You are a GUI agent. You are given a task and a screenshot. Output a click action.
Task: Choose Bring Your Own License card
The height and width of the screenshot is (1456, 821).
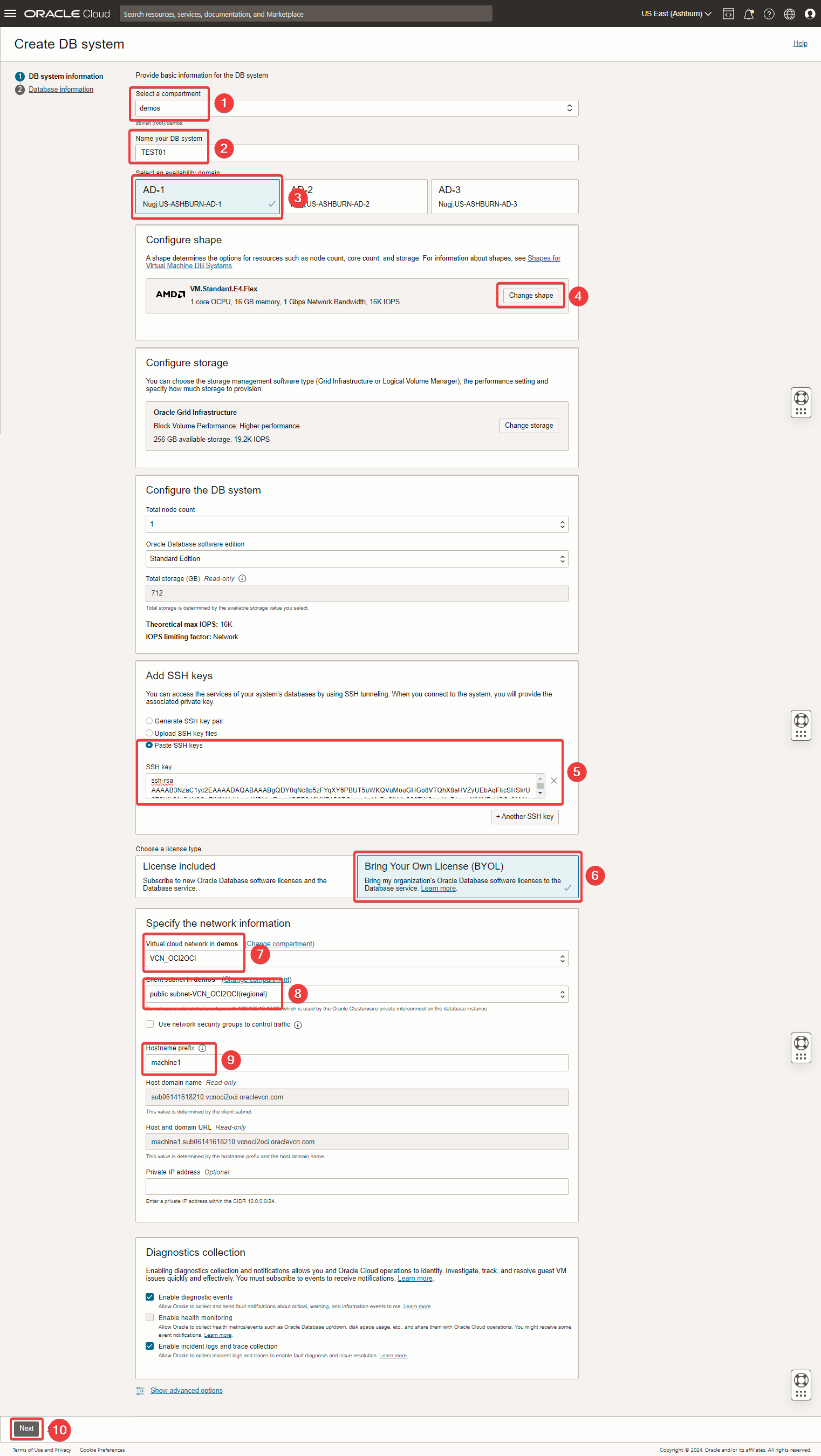pyautogui.click(x=468, y=876)
